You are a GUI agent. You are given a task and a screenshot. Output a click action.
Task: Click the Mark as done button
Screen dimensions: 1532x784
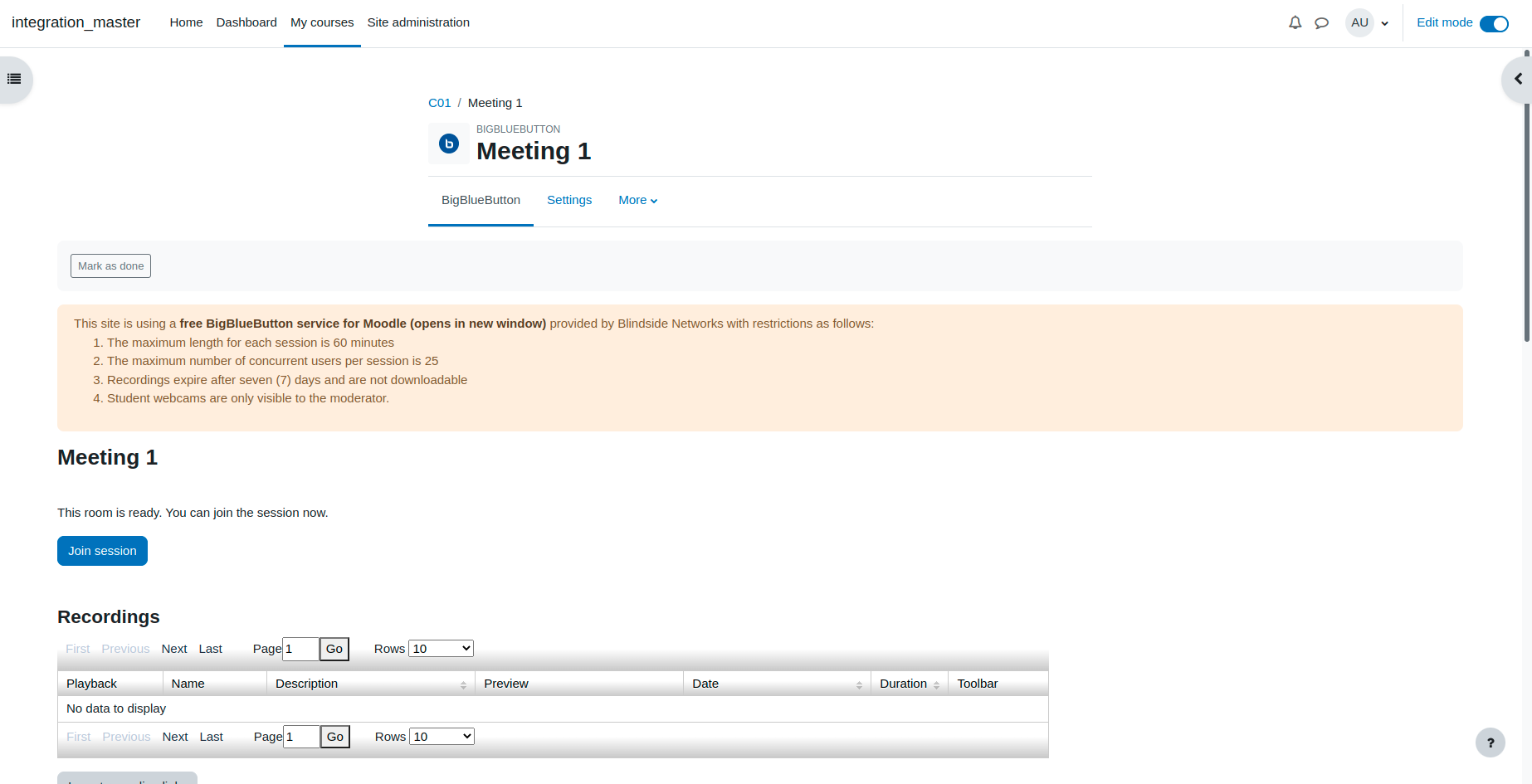[x=110, y=266]
